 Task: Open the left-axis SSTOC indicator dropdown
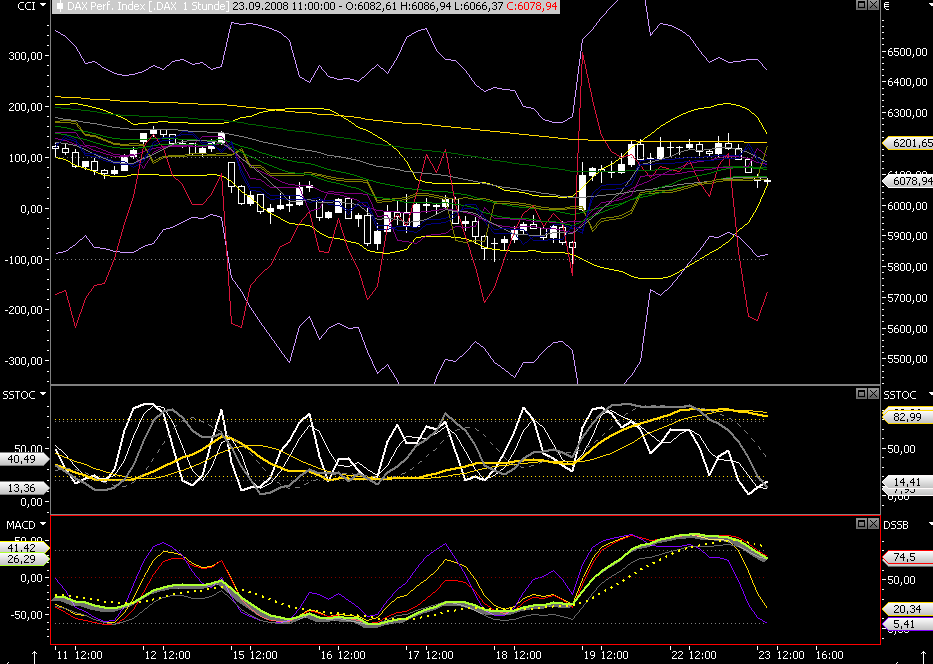pos(42,394)
